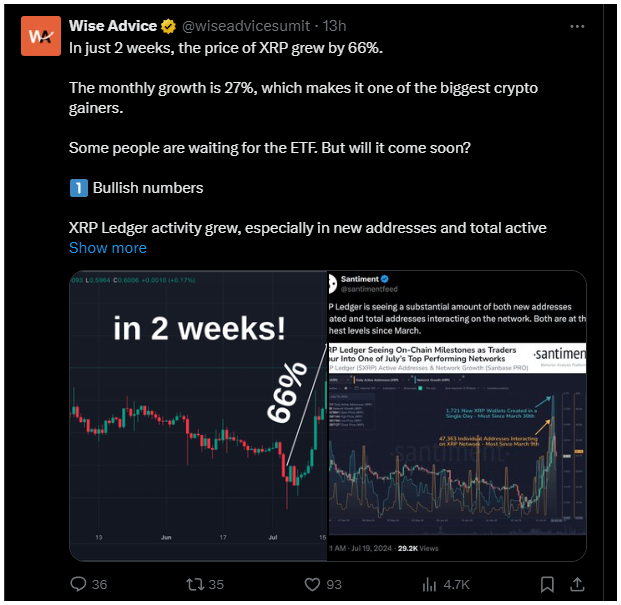This screenshot has width=621, height=605.
Task: Click the 93 likes count
Action: 334,584
